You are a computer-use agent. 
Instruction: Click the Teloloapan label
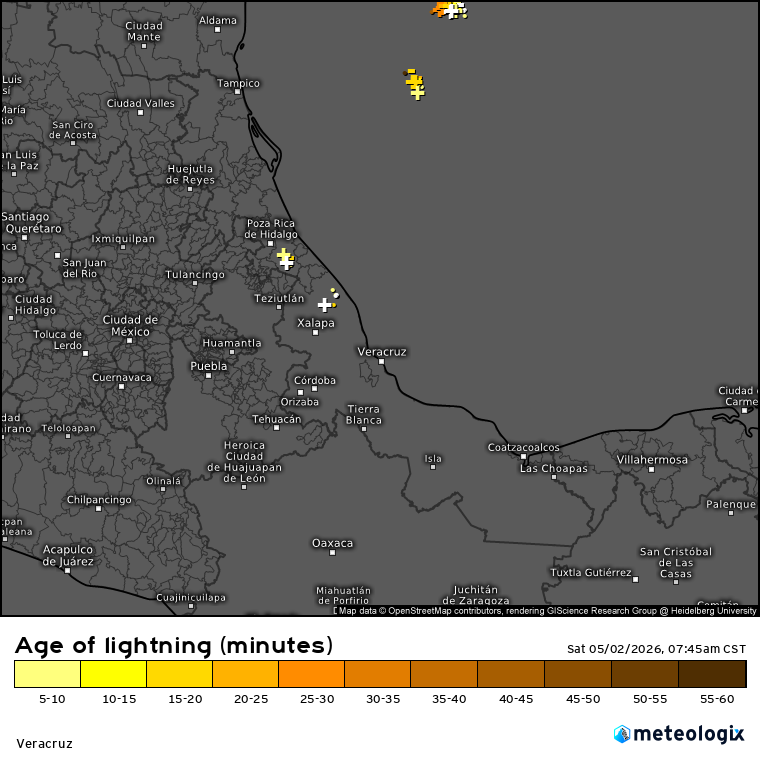click(68, 428)
